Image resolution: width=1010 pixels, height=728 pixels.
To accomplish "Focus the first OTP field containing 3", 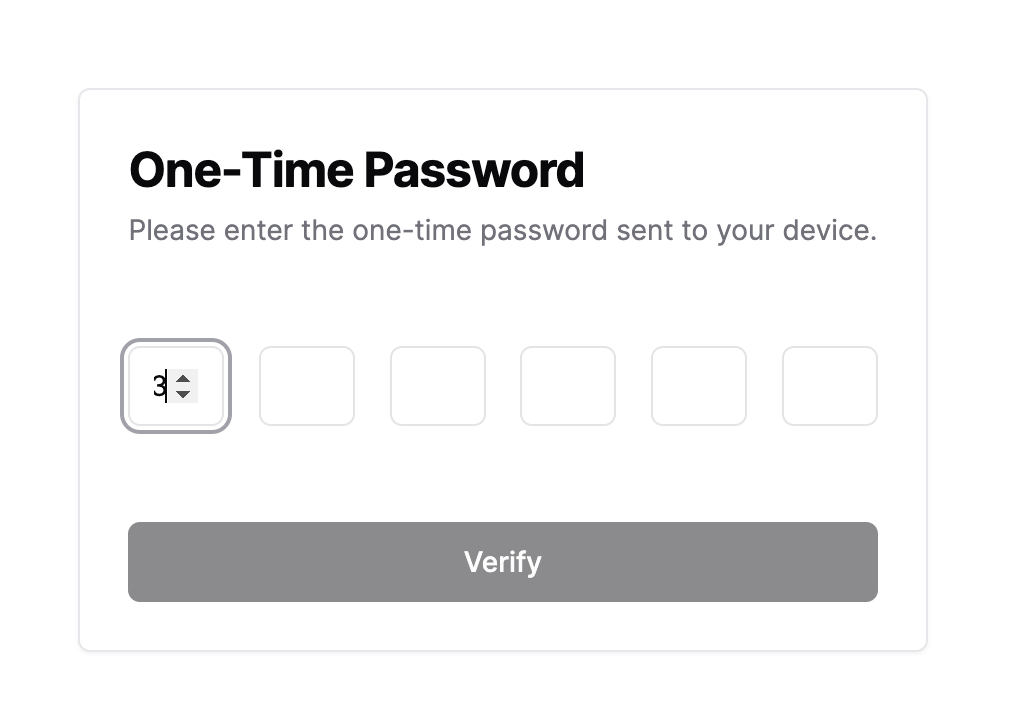I will click(148, 386).
